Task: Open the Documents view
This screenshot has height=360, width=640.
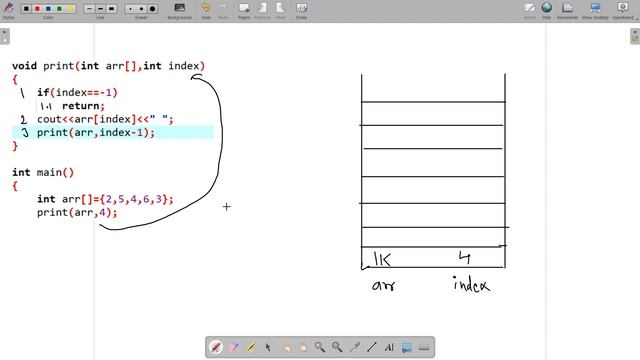Action: click(567, 10)
